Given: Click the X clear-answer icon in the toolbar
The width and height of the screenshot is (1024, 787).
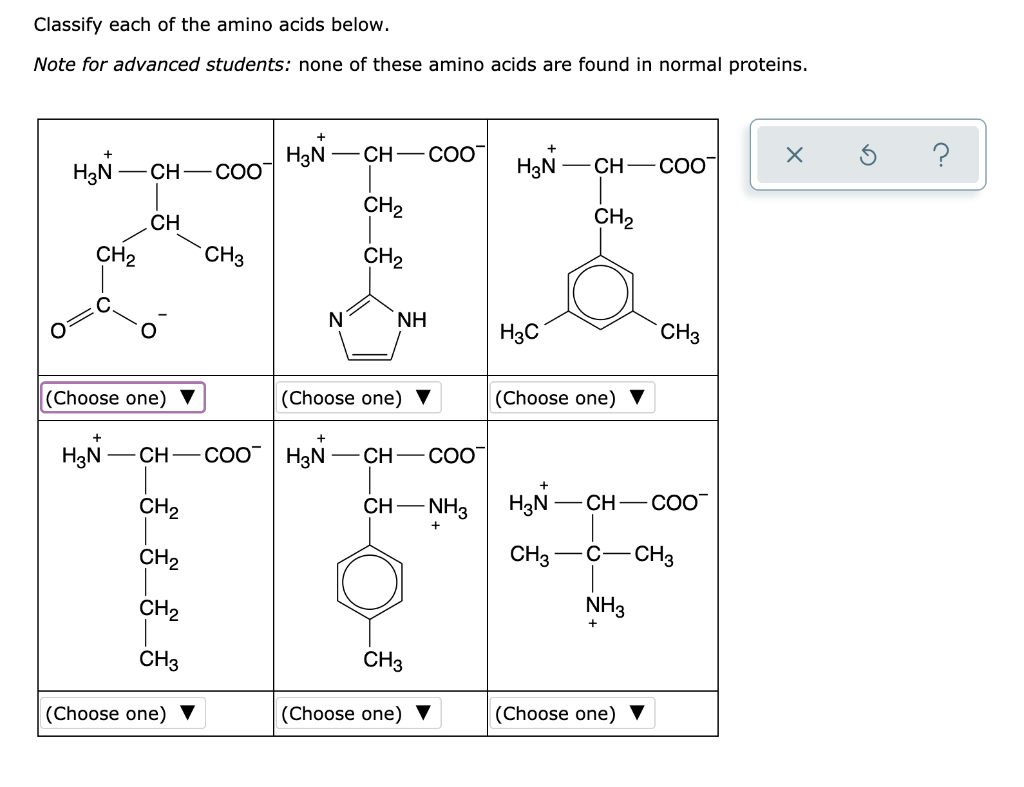Looking at the screenshot, I should 793,154.
